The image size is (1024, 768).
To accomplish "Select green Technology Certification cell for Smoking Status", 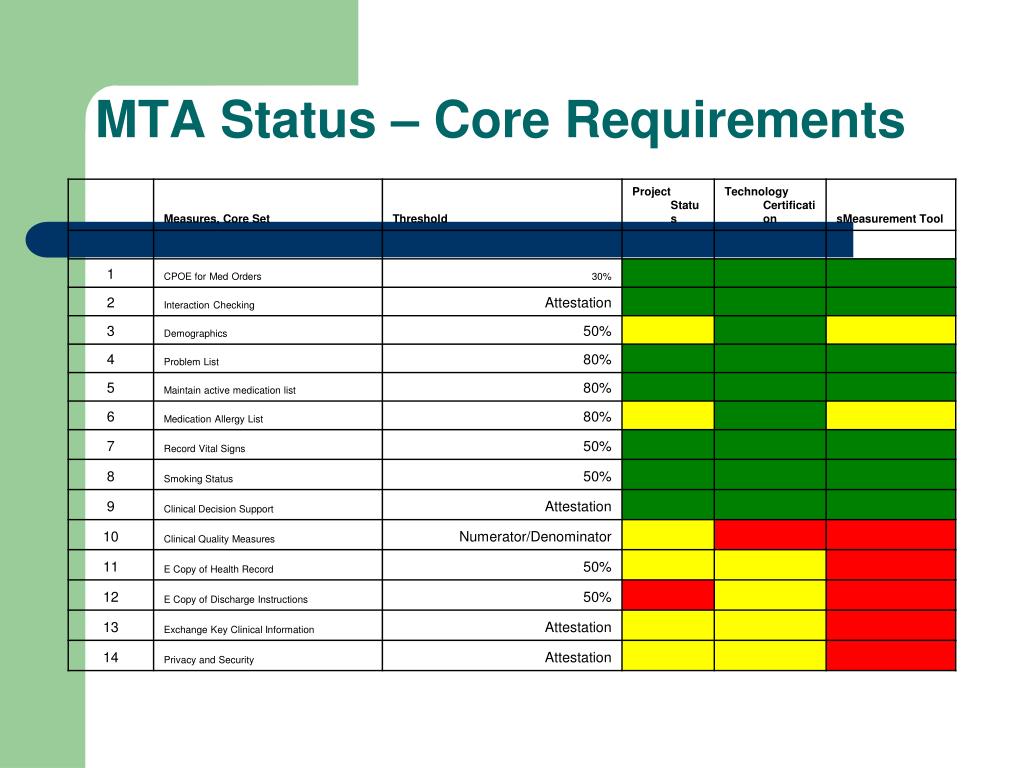I will click(770, 475).
